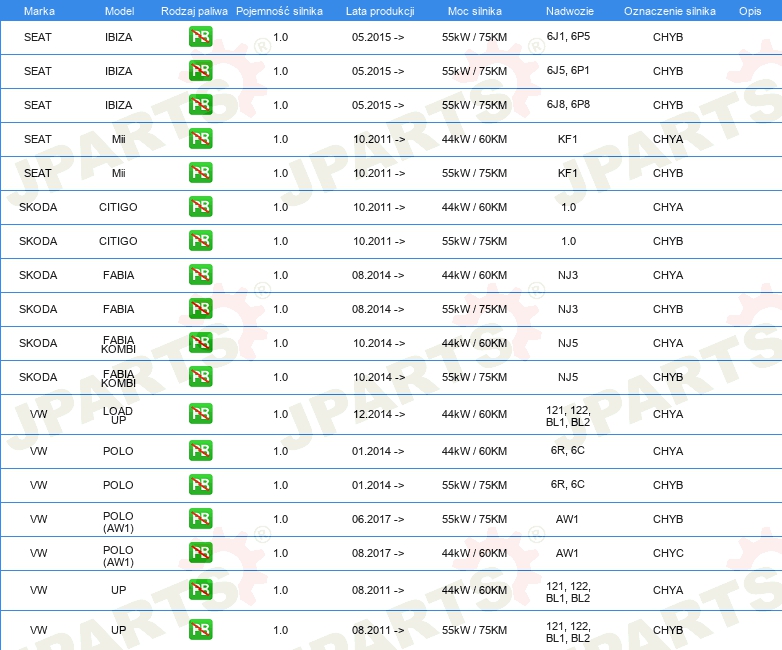This screenshot has width=782, height=650.
Task: Select fuel icon for SEAT Mii 44kW CHYA
Action: [200, 139]
